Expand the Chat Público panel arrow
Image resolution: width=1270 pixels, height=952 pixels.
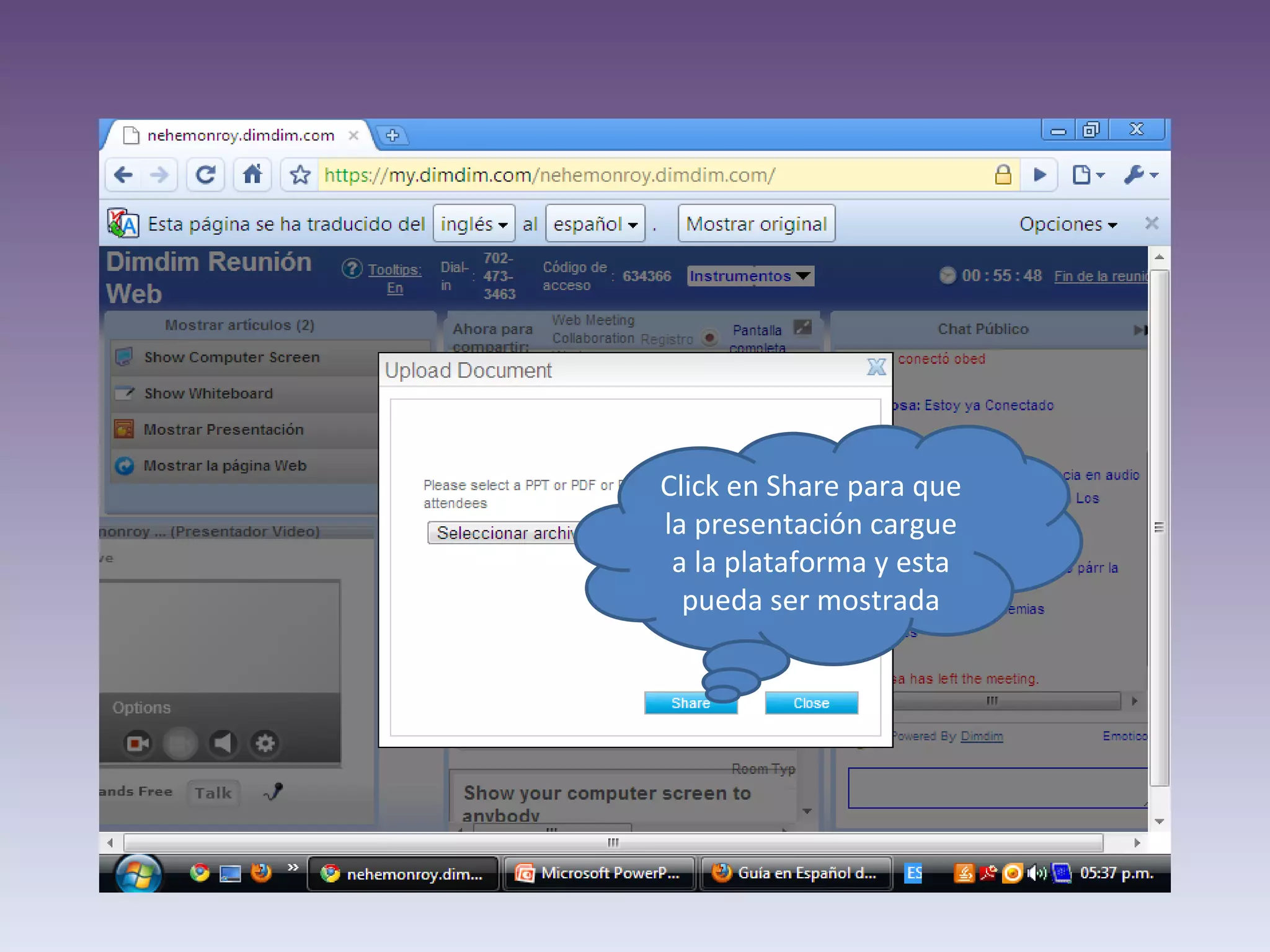(1140, 330)
